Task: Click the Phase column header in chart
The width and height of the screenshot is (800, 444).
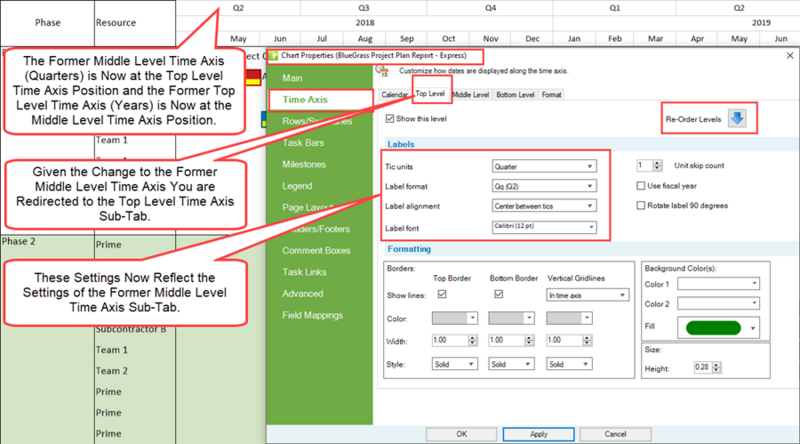Action: (x=47, y=23)
